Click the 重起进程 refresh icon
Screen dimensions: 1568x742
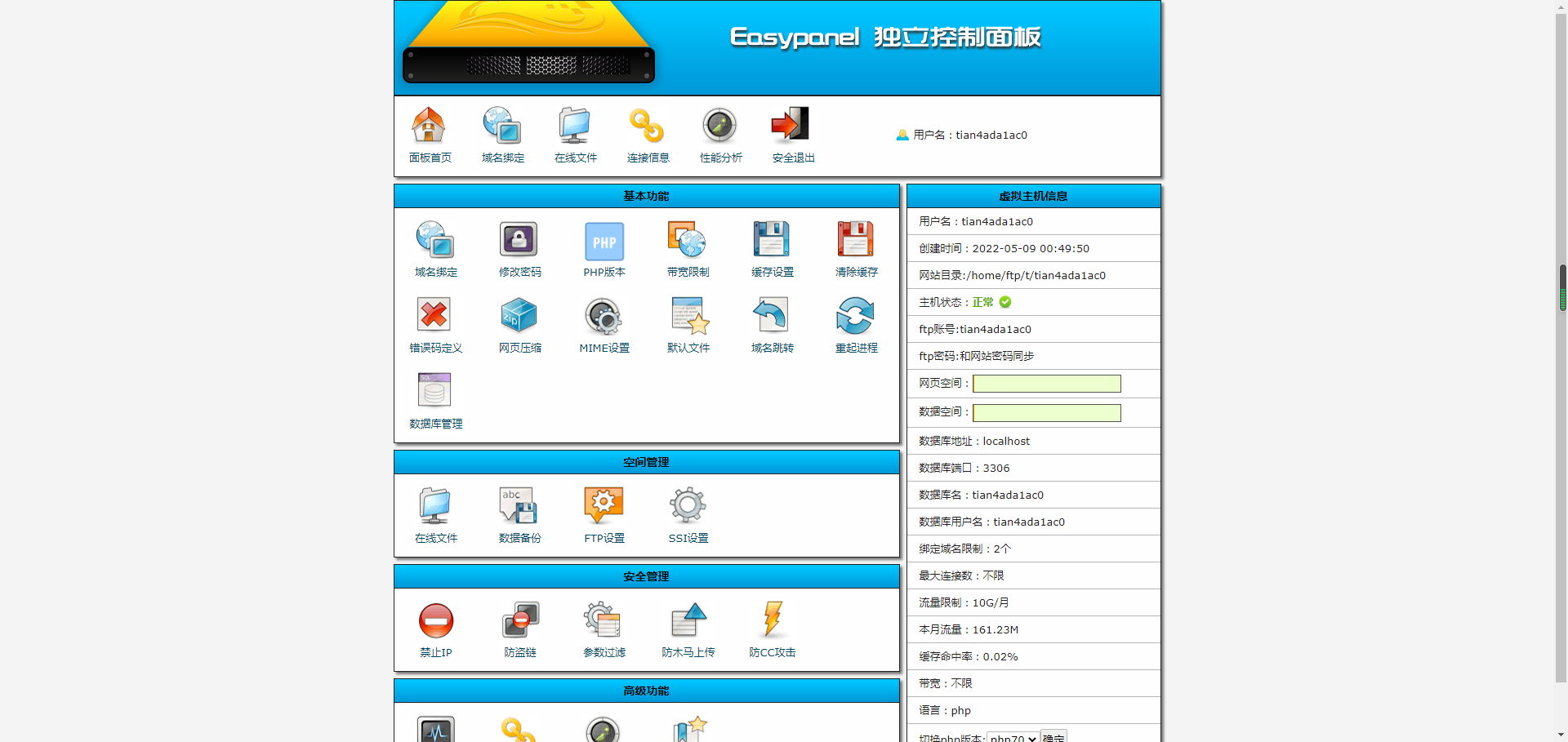pos(856,316)
